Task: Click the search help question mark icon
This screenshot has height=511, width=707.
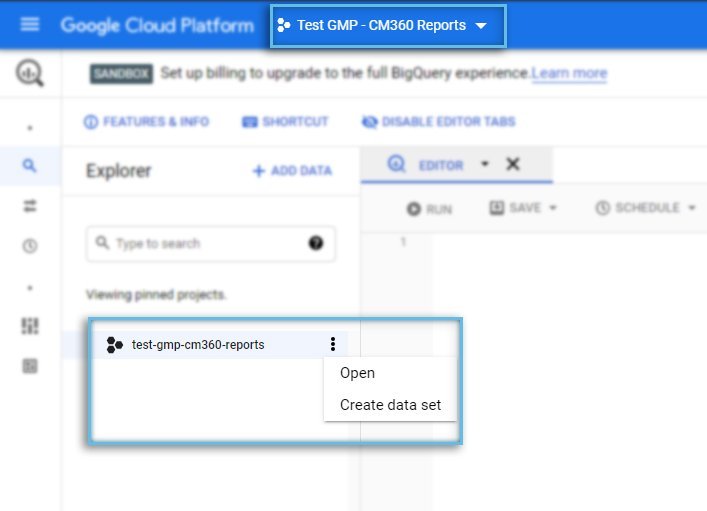Action: (x=316, y=243)
